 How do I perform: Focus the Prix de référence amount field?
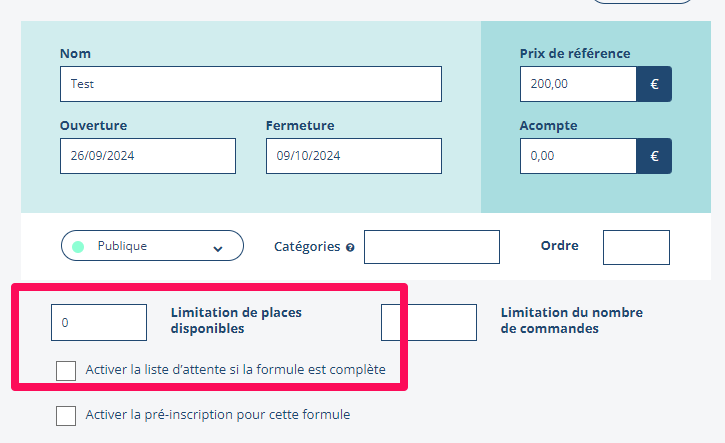click(578, 84)
